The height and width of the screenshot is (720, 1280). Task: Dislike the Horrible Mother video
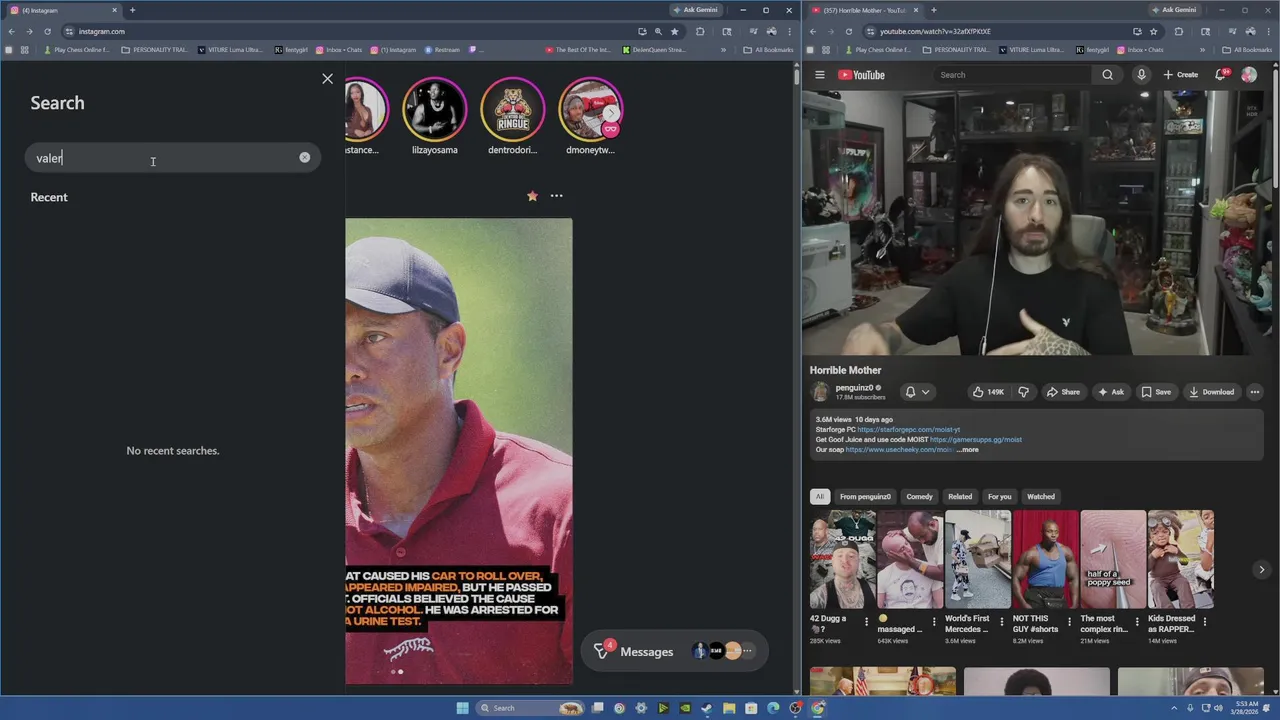click(x=1023, y=392)
